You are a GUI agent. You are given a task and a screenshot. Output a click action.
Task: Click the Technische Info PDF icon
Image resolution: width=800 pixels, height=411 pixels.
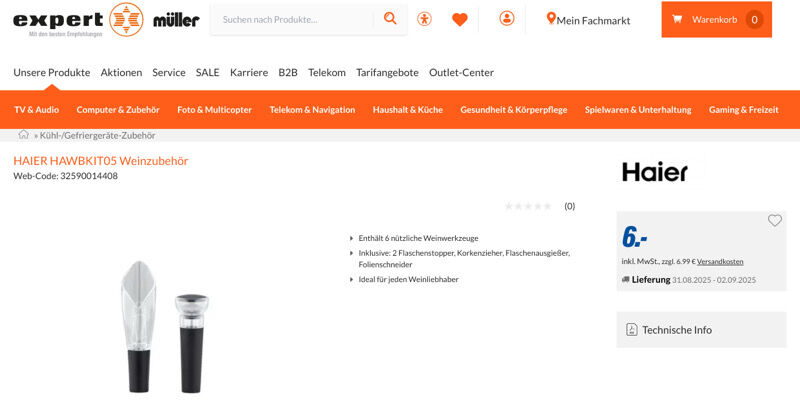(x=632, y=329)
